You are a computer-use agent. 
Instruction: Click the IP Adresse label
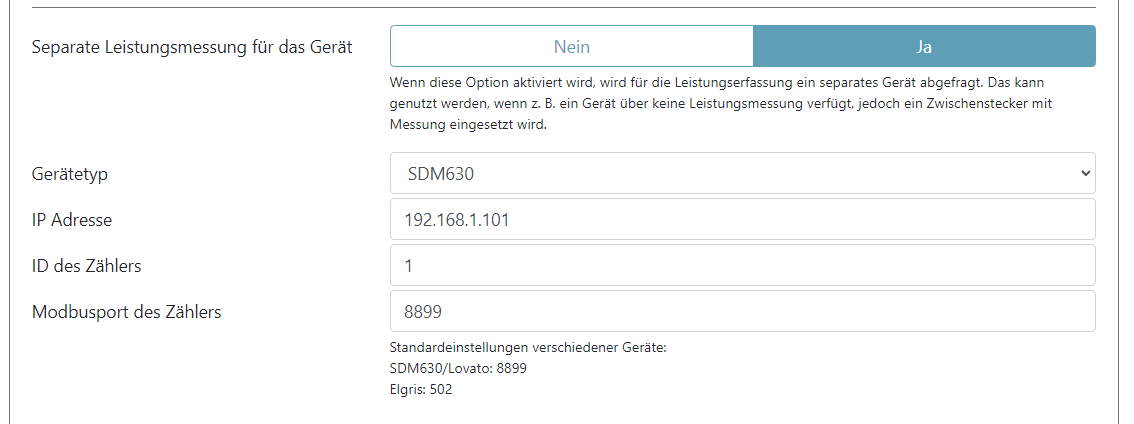[72, 219]
